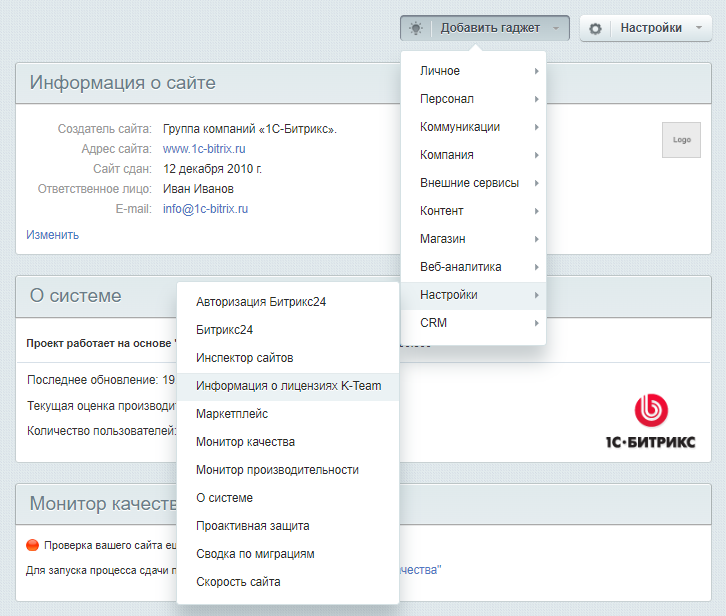This screenshot has width=726, height=616.
Task: Select Компания menu category
Action: [x=473, y=155]
